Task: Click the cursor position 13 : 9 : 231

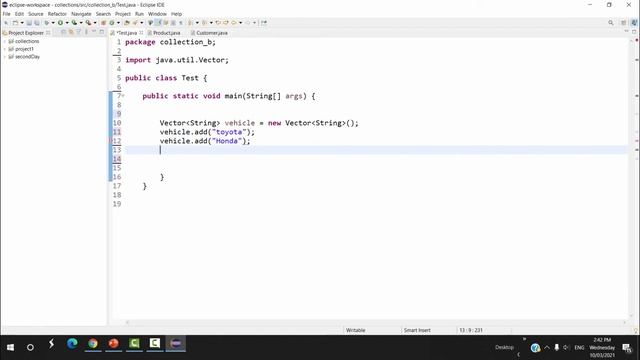Action: point(471,330)
